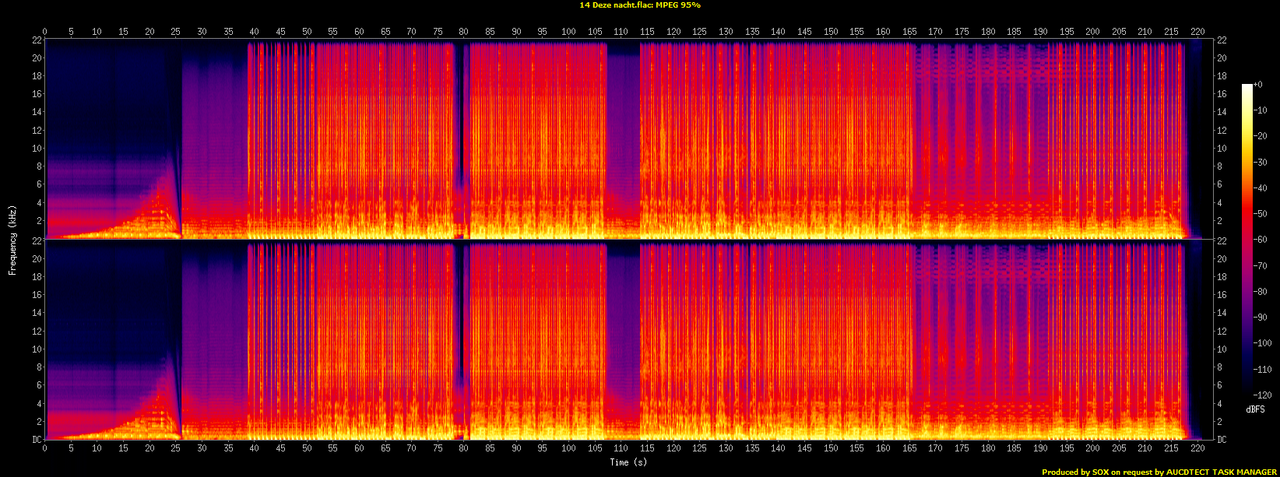The image size is (1280, 477).
Task: Click the '-40' value on dBFS scale
Action: (1260, 189)
